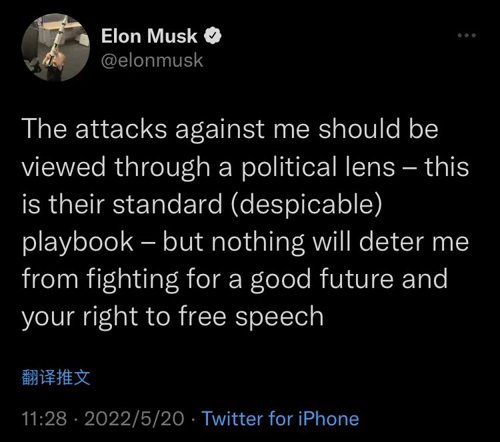Click the words "is their standard"
This screenshot has width=500, height=442.
click(x=122, y=204)
